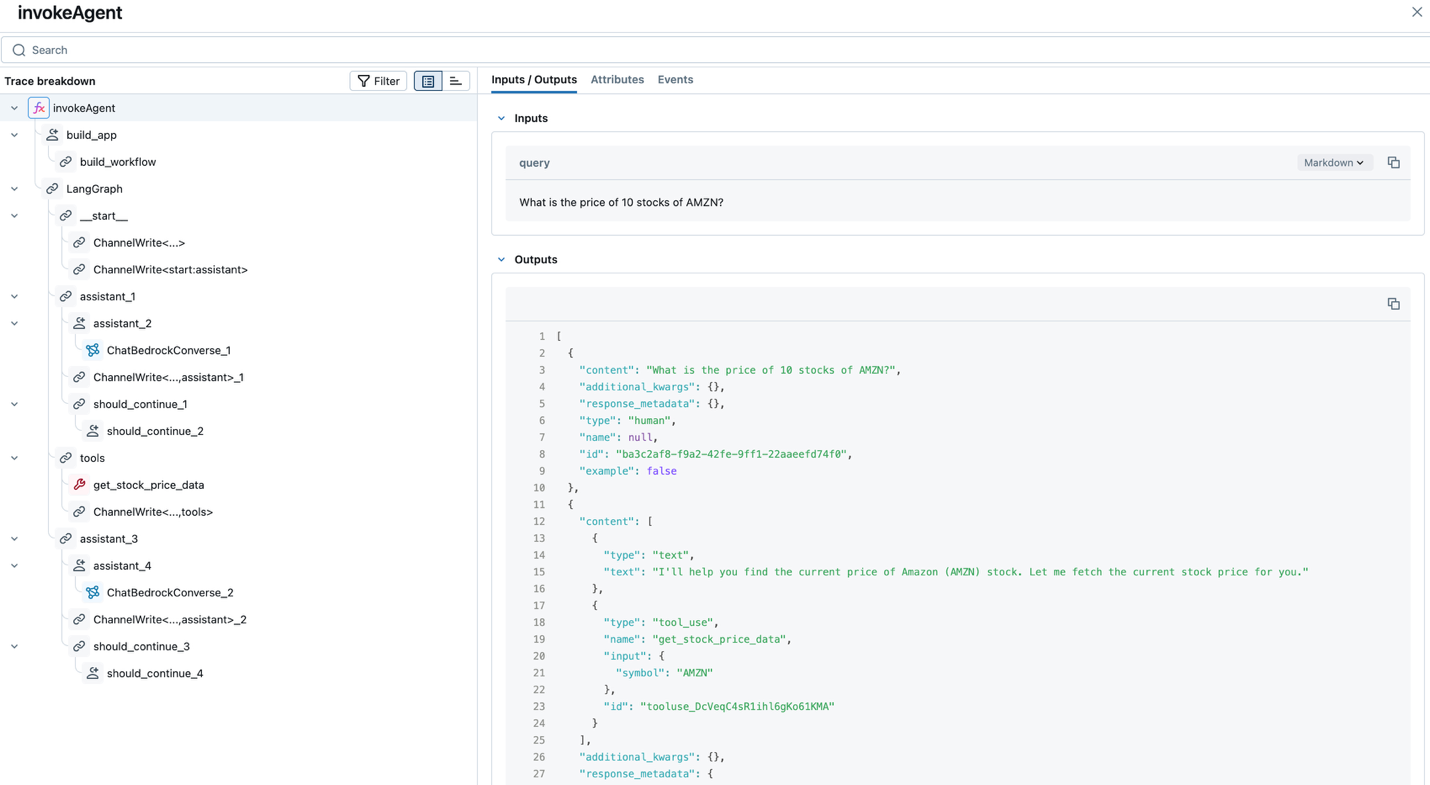Click the agent icon beside assistant_2
Image resolution: width=1430 pixels, height=785 pixels.
[79, 324]
